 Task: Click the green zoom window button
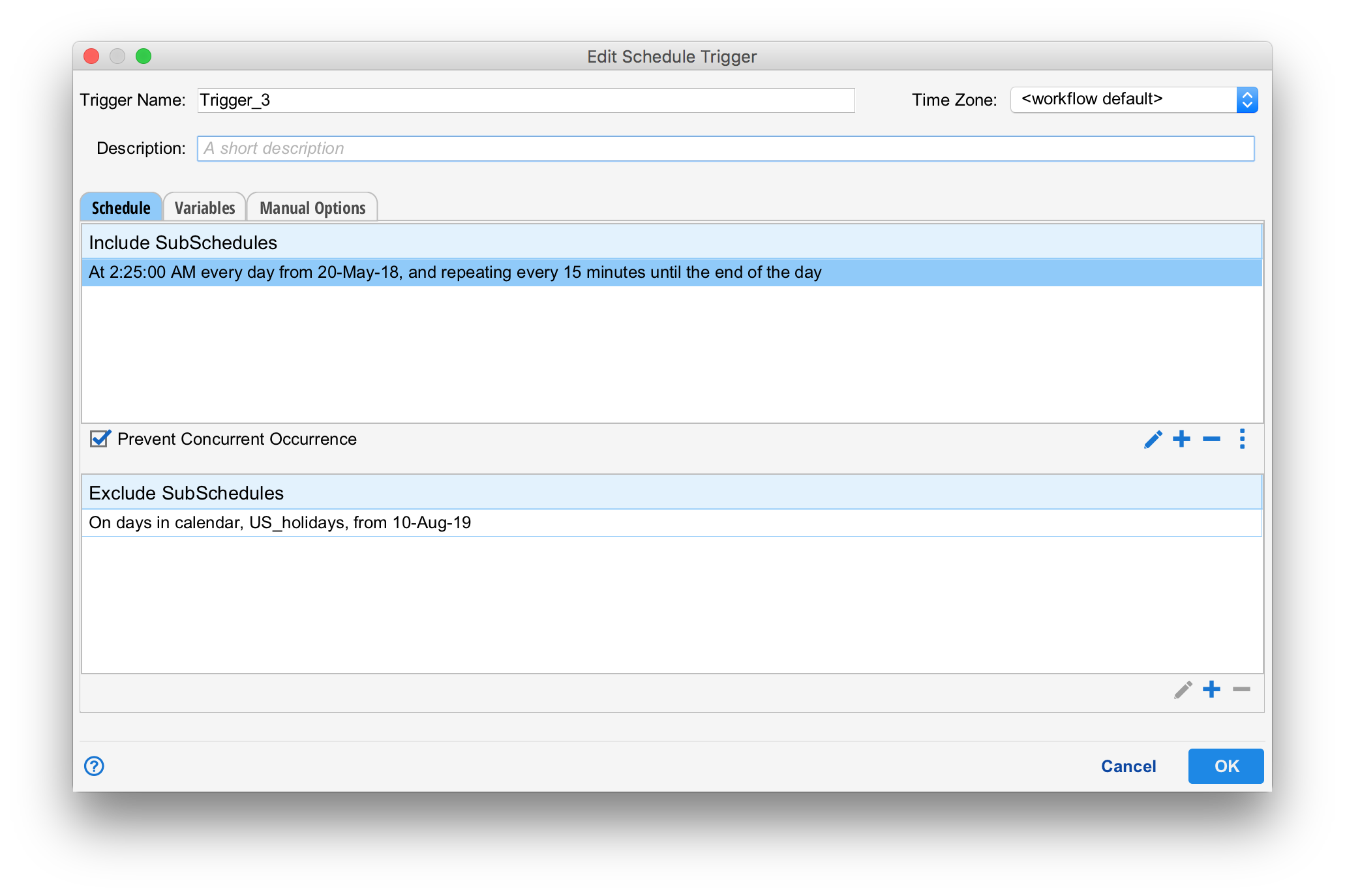click(x=144, y=57)
